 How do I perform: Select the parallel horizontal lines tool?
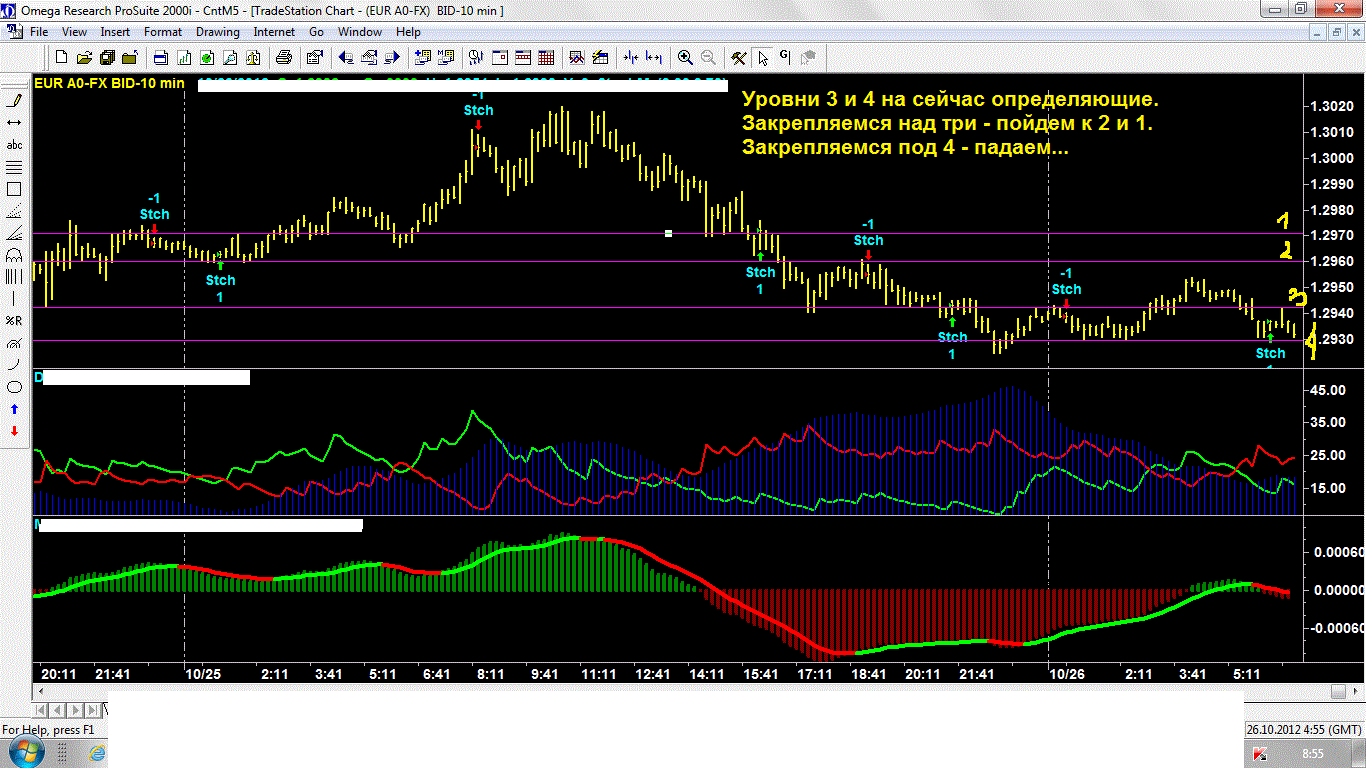pyautogui.click(x=14, y=166)
